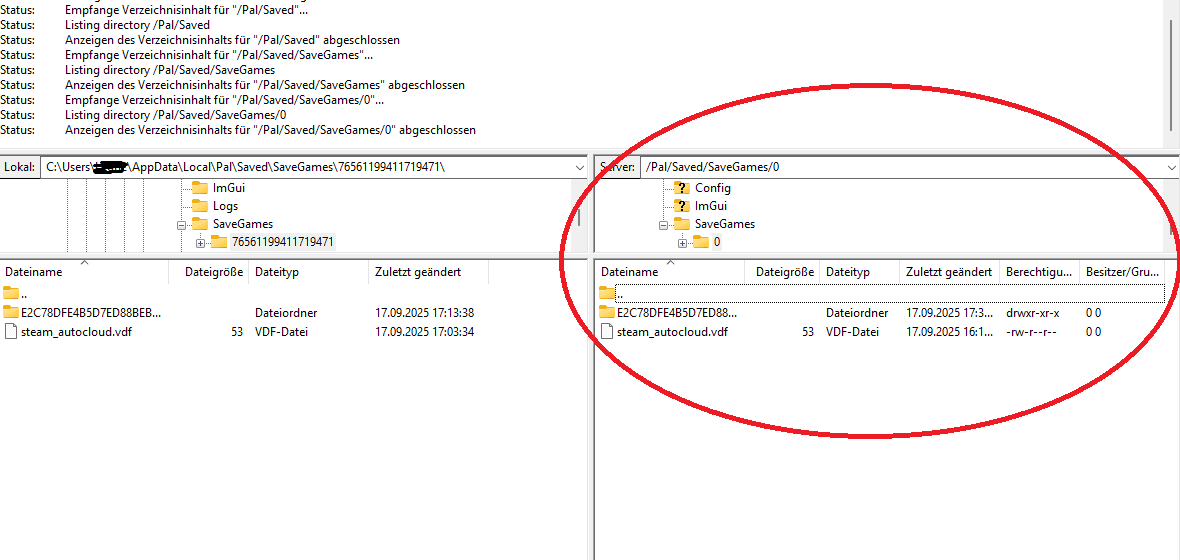Open the parent directory entry in local file list
The image size is (1180, 560).
pyautogui.click(x=12, y=293)
